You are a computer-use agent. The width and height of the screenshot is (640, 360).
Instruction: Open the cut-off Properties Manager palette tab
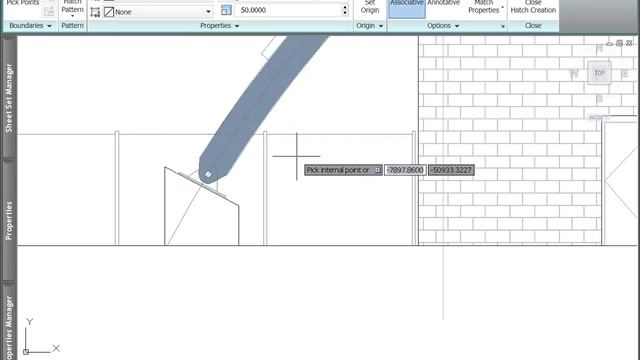[9, 322]
